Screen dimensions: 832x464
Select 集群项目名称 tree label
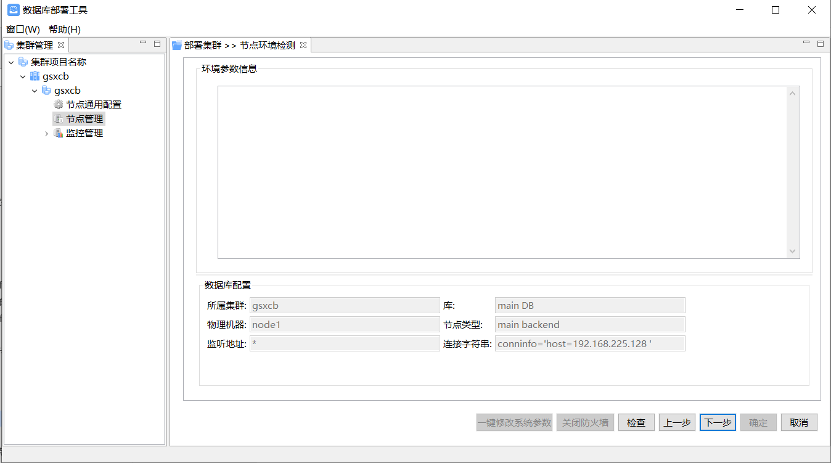[x=58, y=62]
